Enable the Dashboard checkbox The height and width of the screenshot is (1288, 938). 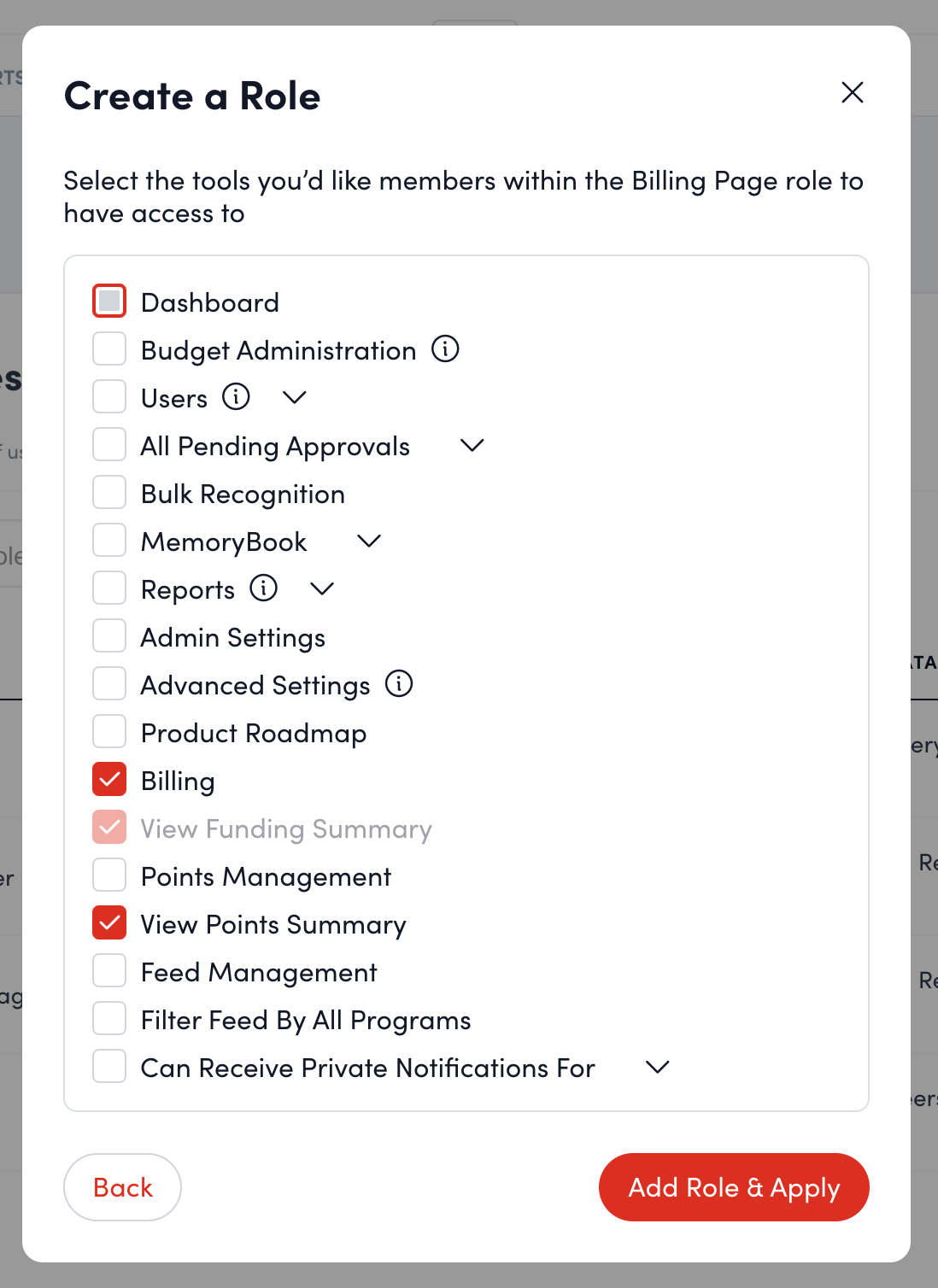point(108,301)
